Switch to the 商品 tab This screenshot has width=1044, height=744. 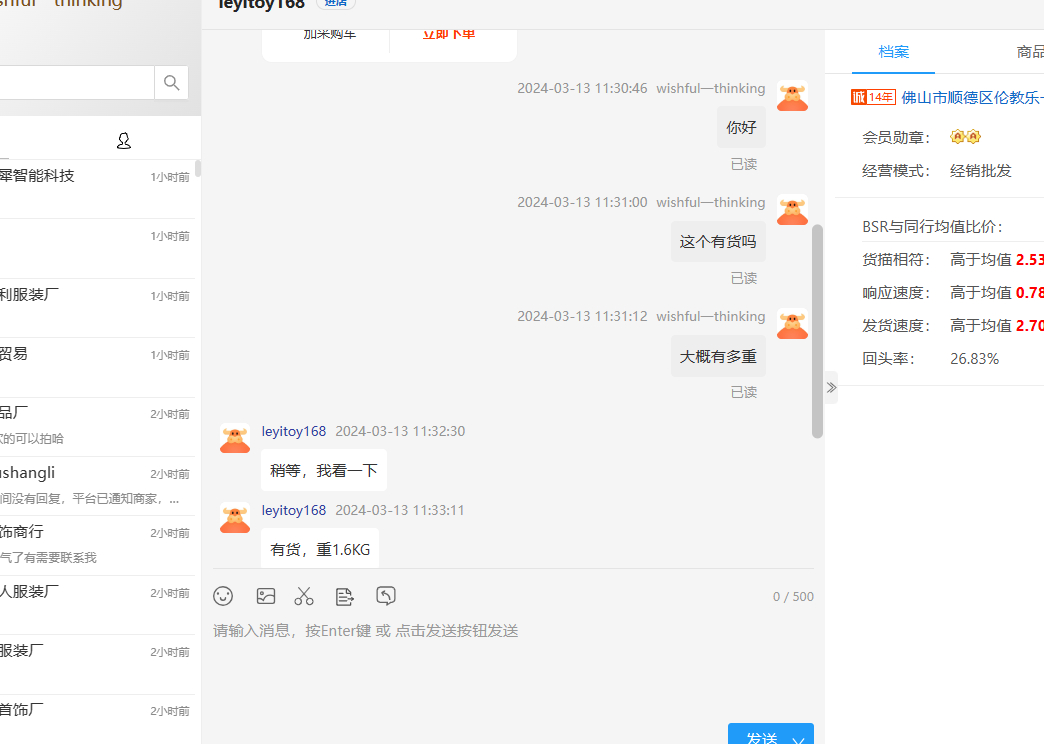tap(1029, 52)
